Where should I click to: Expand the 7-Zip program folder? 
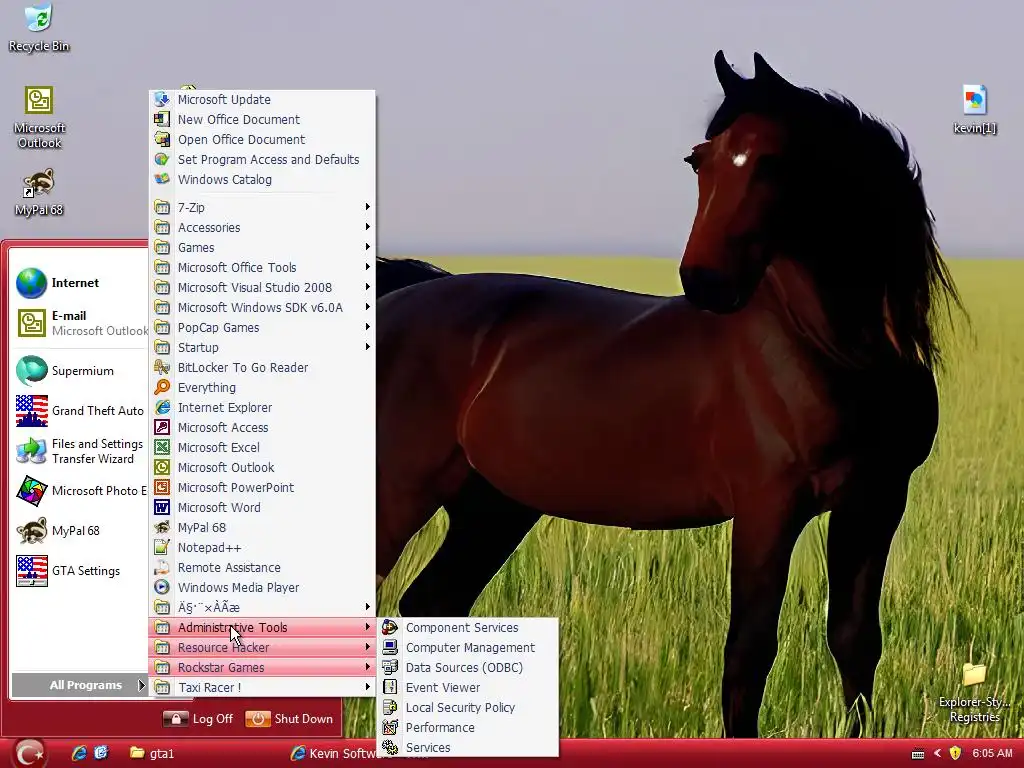[263, 208]
